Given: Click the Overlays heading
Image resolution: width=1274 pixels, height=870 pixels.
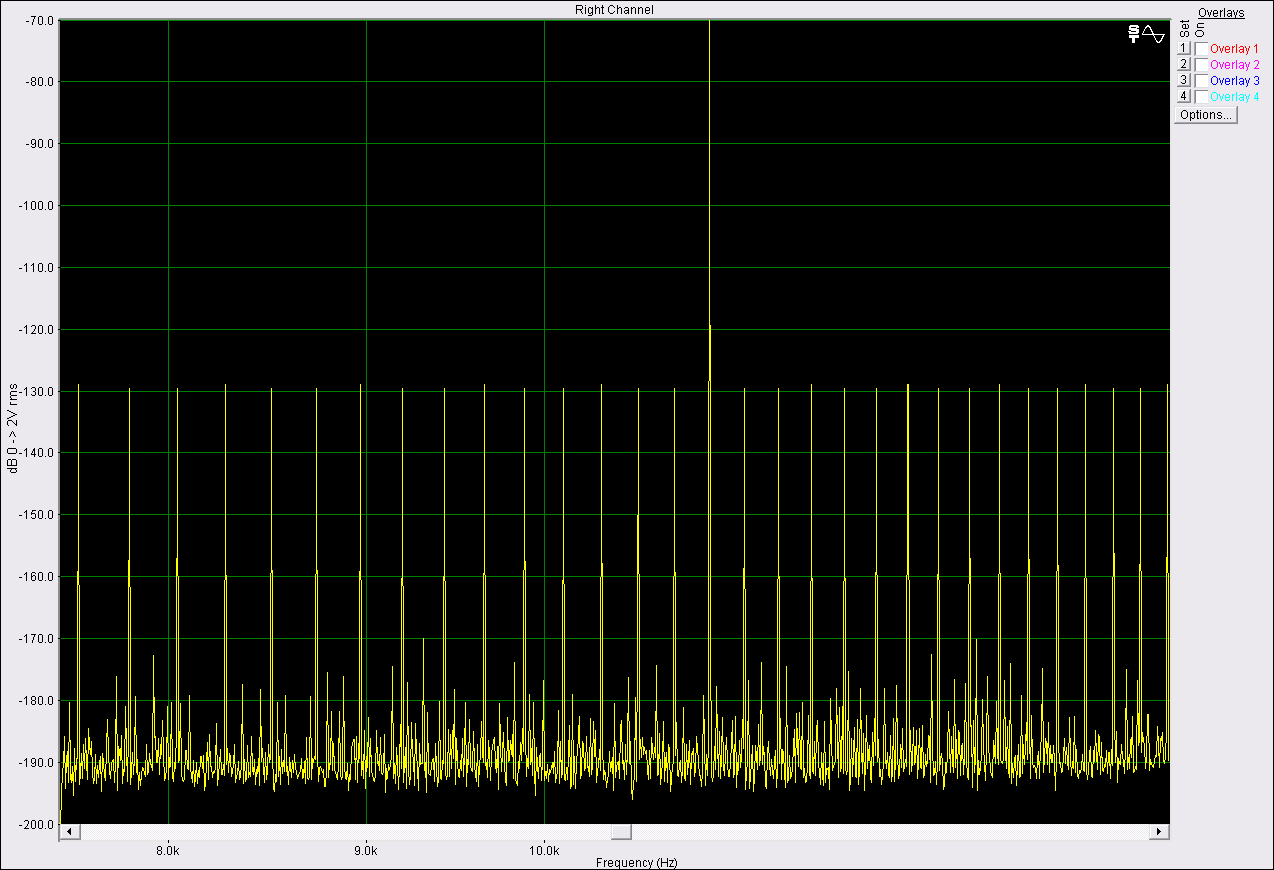Looking at the screenshot, I should coord(1221,13).
